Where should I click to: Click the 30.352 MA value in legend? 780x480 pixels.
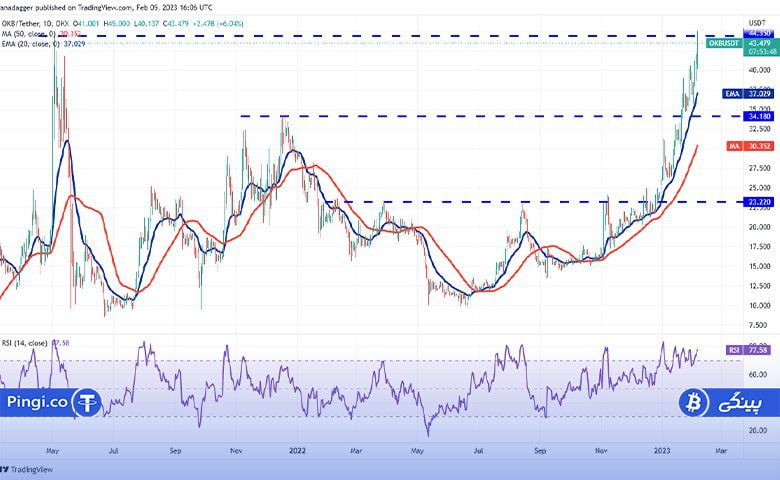point(70,34)
